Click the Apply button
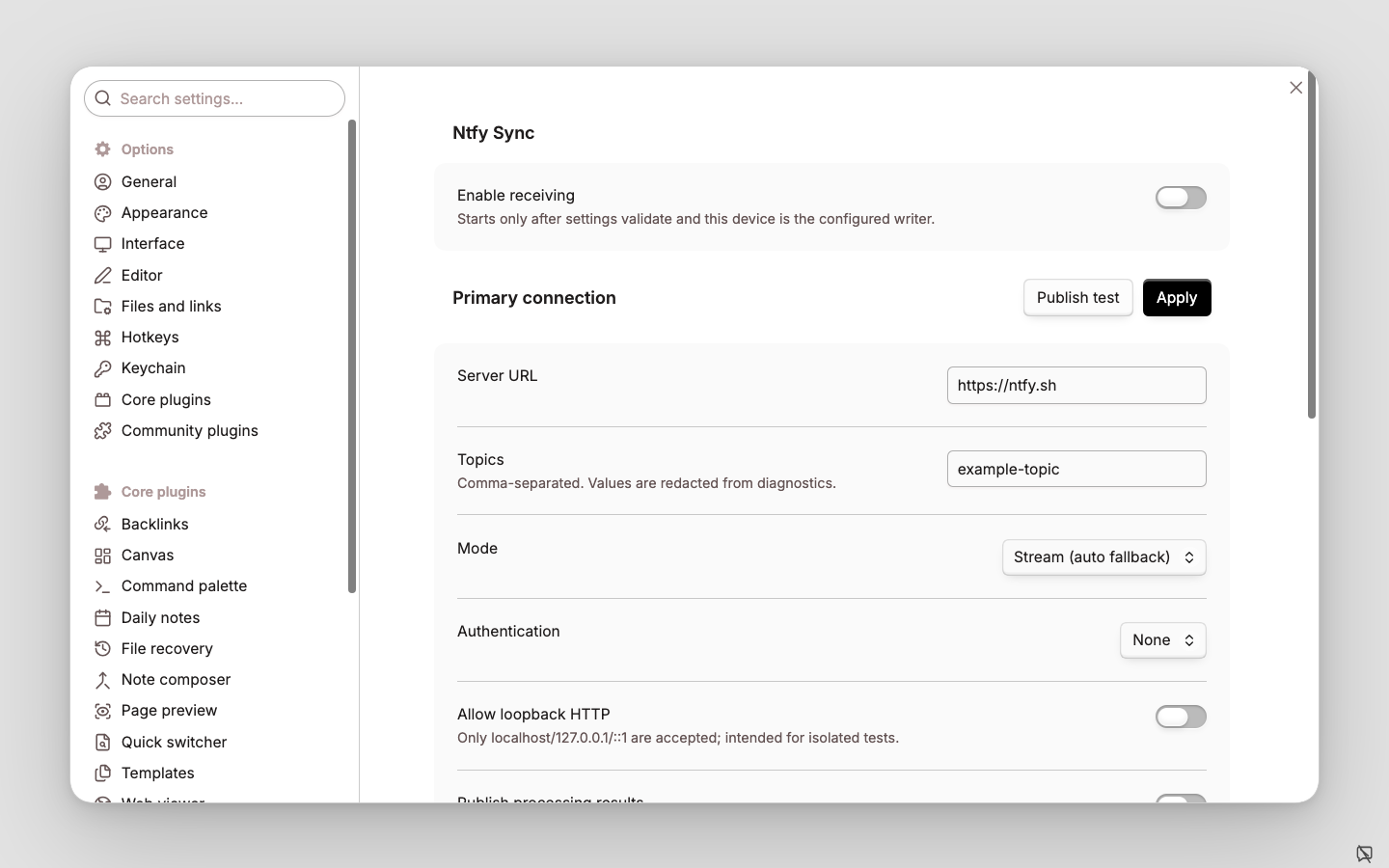Image resolution: width=1389 pixels, height=868 pixels. (1177, 298)
